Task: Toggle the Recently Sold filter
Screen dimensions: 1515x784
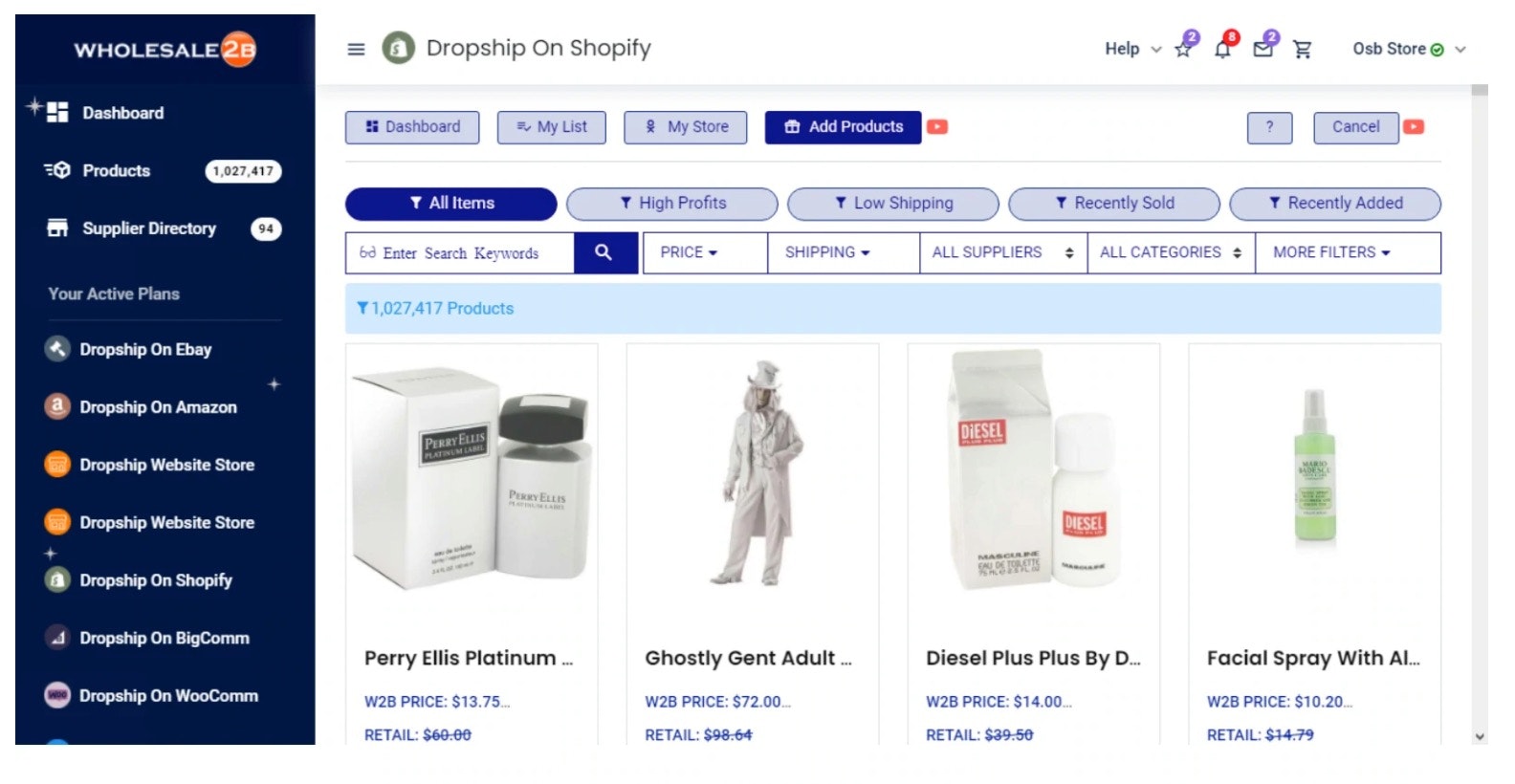Action: (x=1113, y=204)
